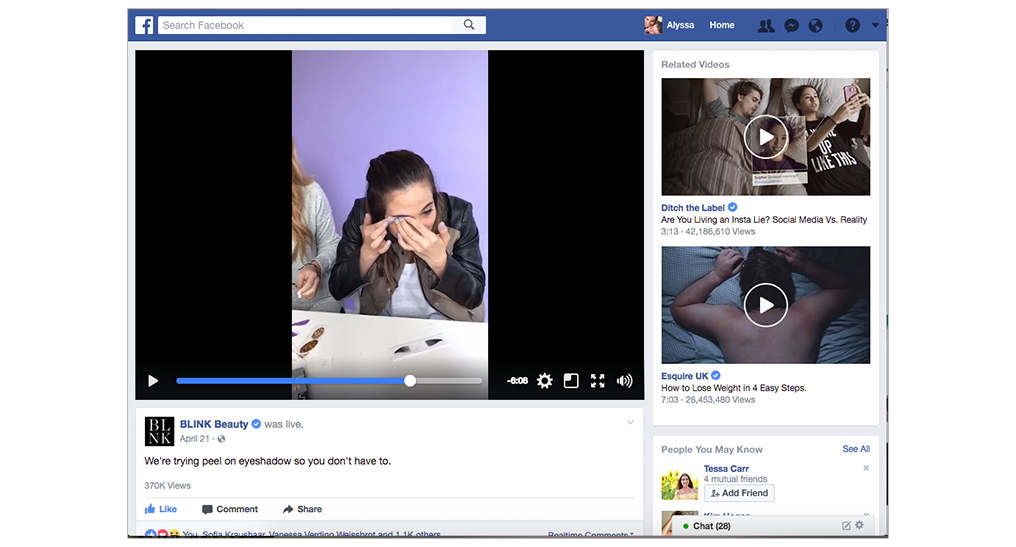Play the Ditch the Label video thumbnail

766,137
